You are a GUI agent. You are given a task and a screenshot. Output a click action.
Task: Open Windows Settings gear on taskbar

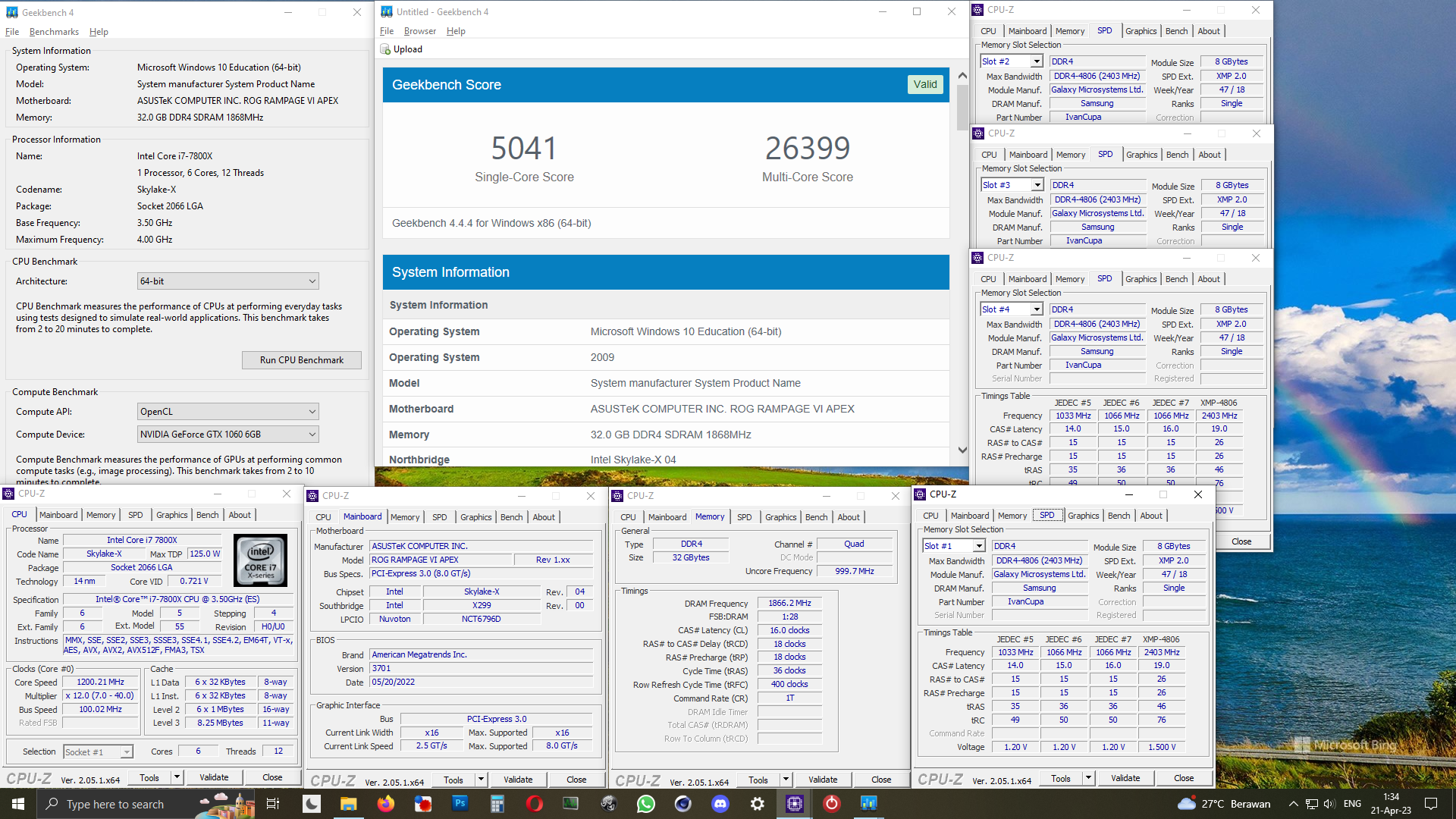pos(757,804)
